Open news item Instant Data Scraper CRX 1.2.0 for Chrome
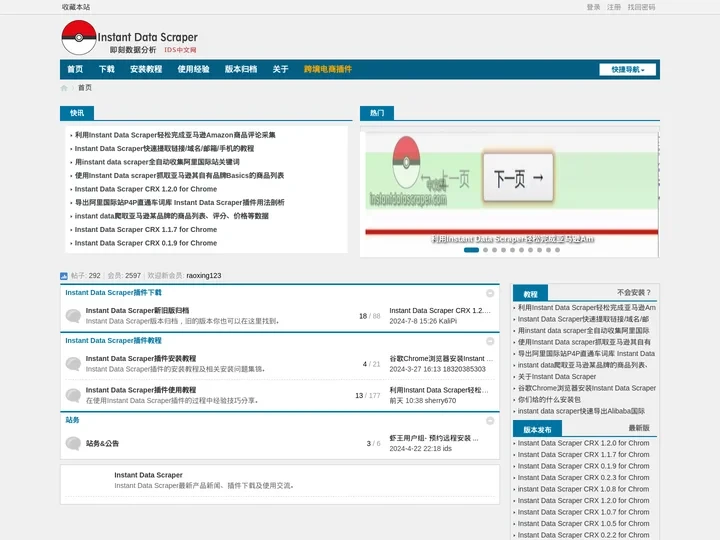Image resolution: width=720 pixels, height=540 pixels. (x=146, y=189)
